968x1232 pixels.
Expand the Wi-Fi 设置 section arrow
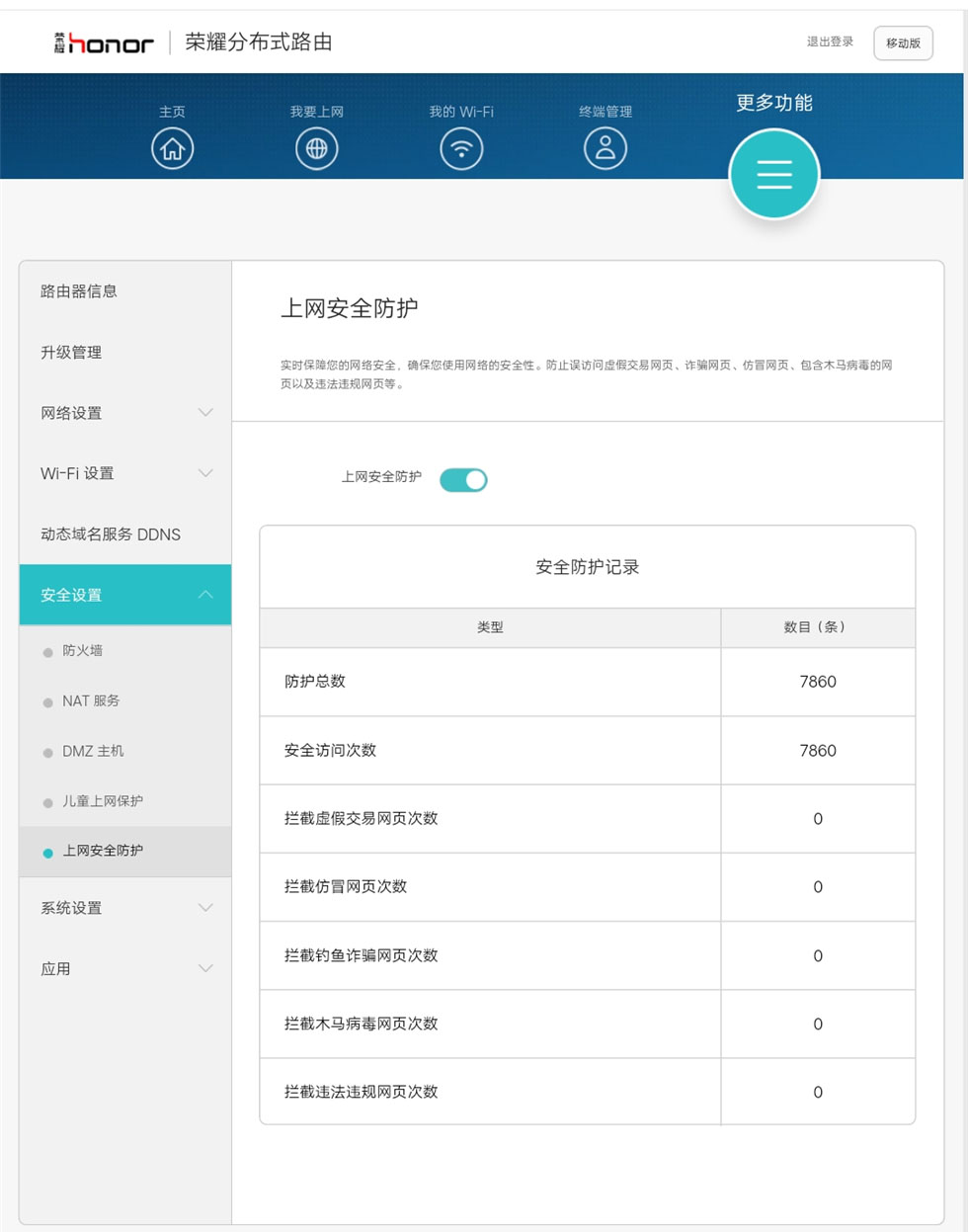point(205,473)
